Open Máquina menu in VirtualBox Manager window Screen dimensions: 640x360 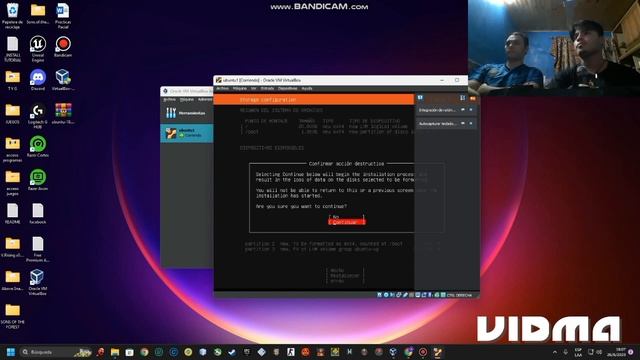[187, 100]
